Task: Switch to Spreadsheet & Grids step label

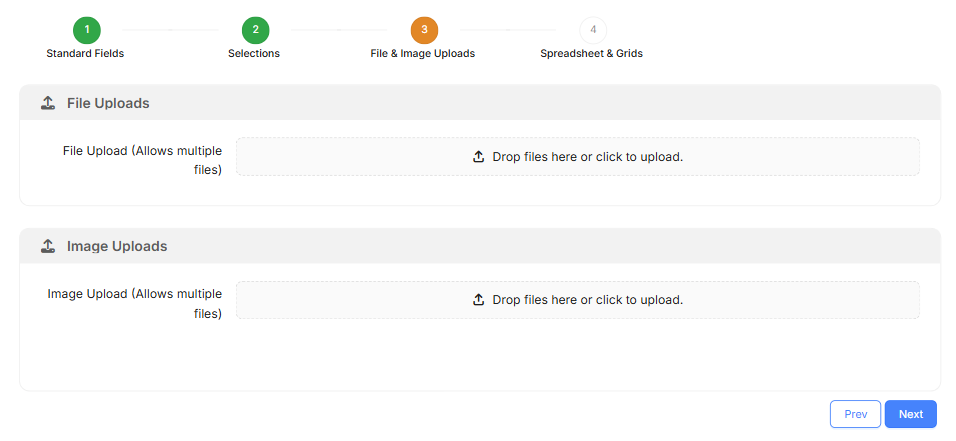Action: tap(591, 53)
